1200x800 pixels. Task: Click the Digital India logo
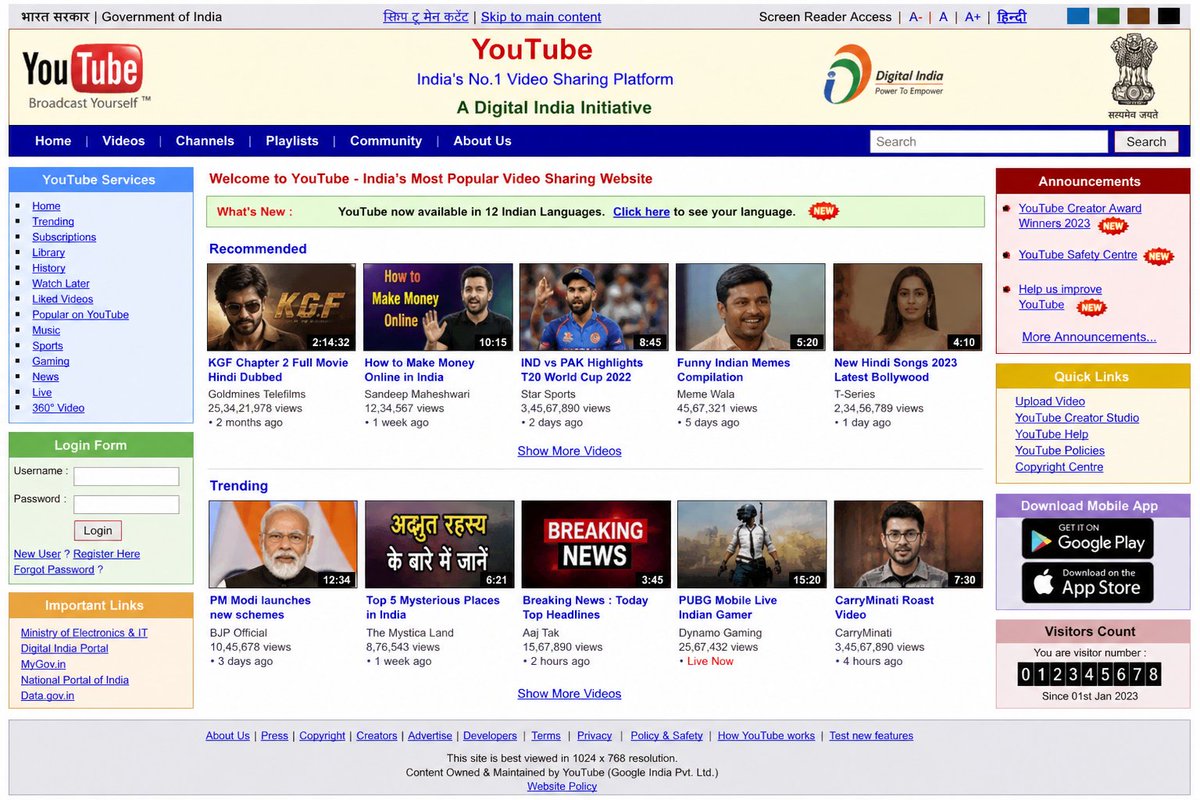click(x=883, y=75)
